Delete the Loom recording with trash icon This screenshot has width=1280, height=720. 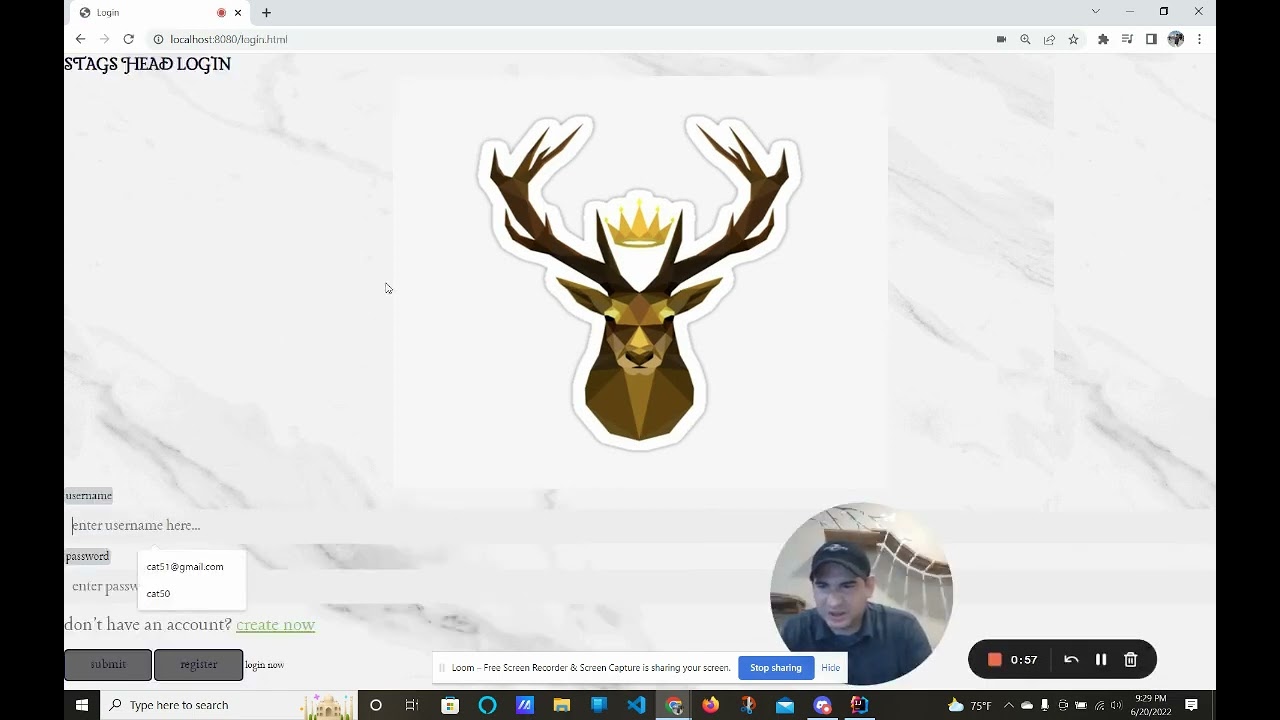tap(1131, 660)
